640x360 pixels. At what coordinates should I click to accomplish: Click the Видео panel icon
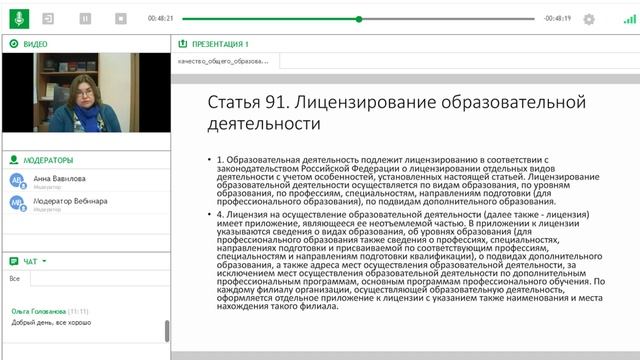[14, 44]
